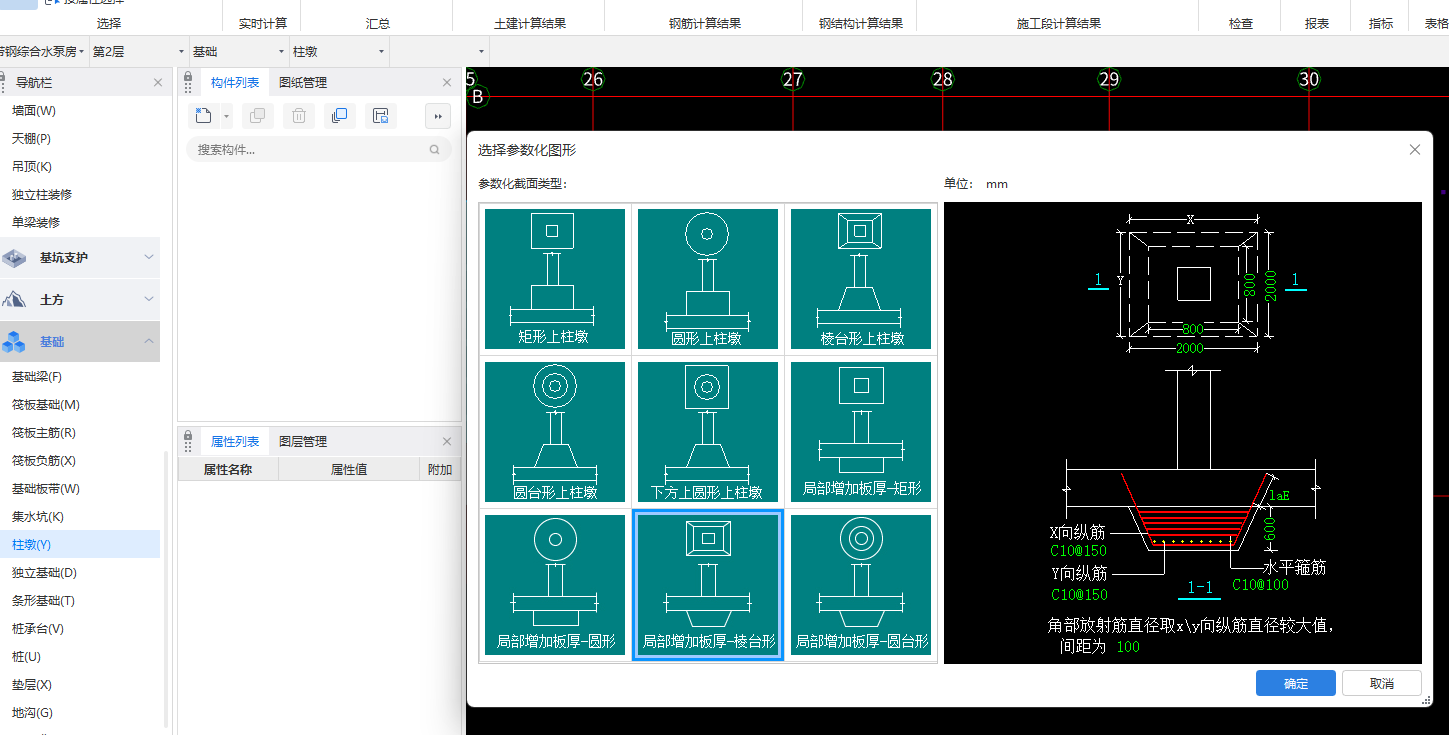Switch to 图层管理 tab

tap(303, 442)
